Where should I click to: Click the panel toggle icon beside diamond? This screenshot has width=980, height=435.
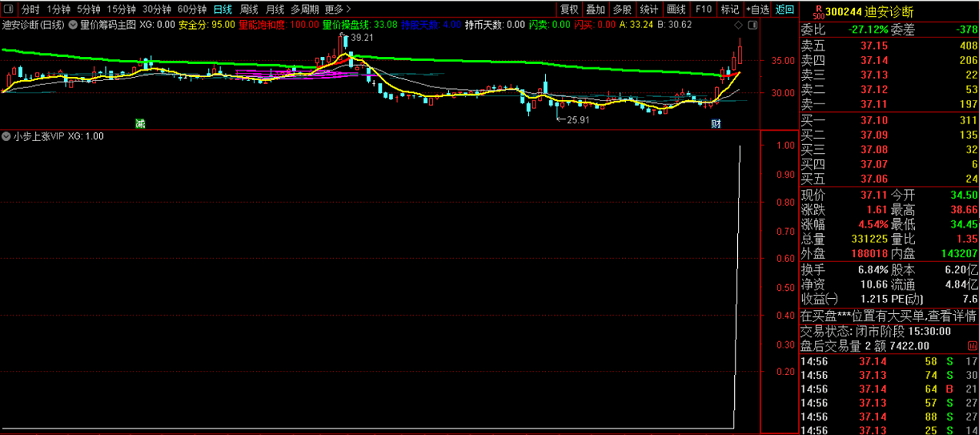(751, 25)
